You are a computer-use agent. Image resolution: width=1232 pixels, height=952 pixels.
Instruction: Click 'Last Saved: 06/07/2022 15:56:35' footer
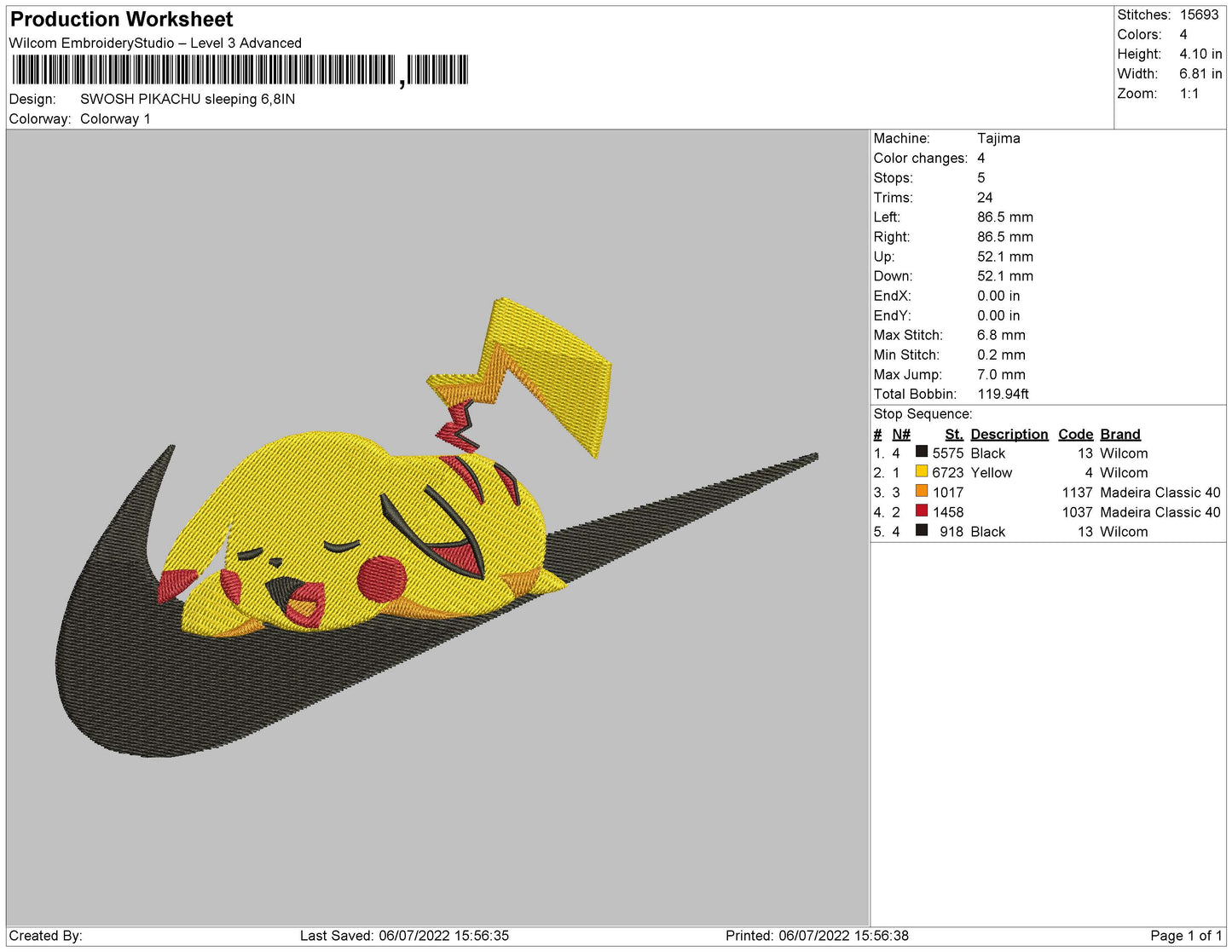404,935
